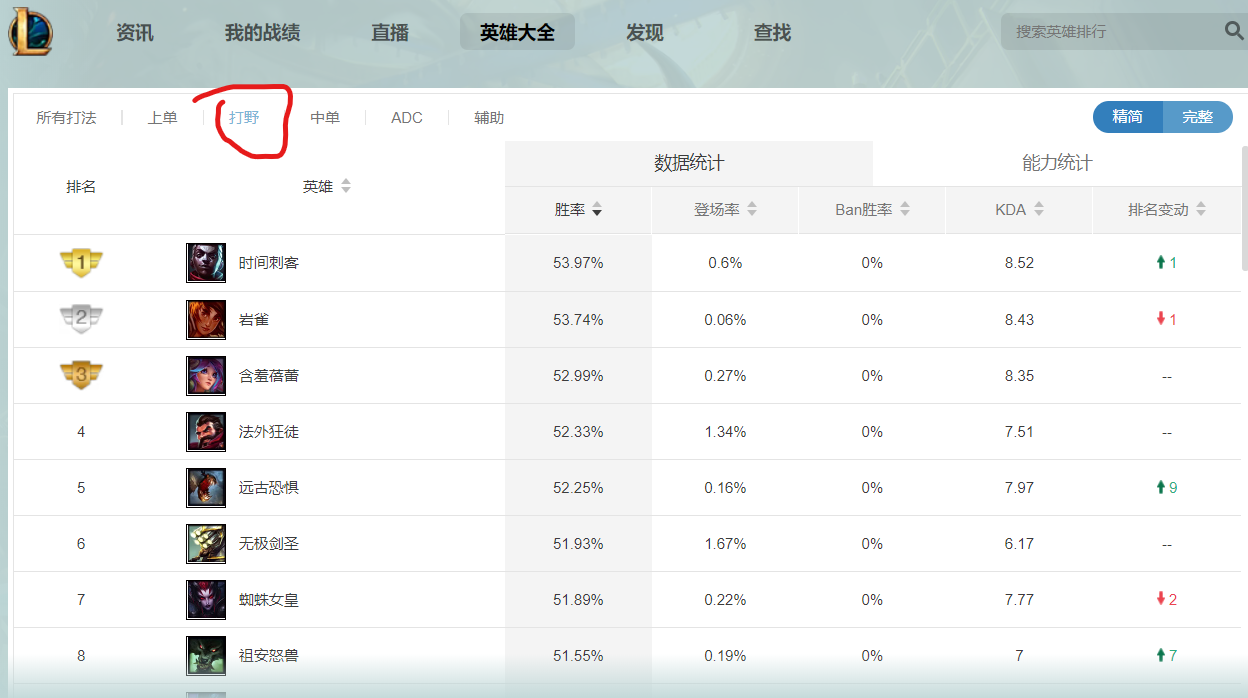Click hero name 时间刺客

(269, 263)
